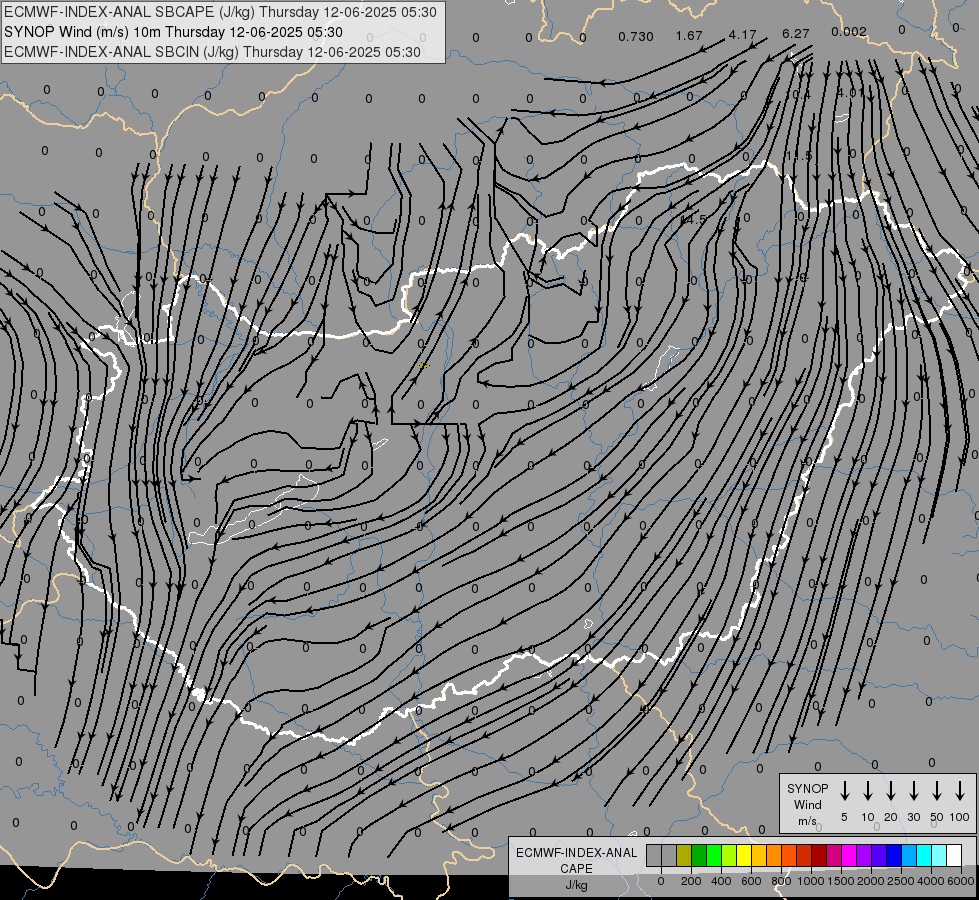Screen dimensions: 979x900
Task: Click the wind legend arrow above 5
Action: pos(844,791)
